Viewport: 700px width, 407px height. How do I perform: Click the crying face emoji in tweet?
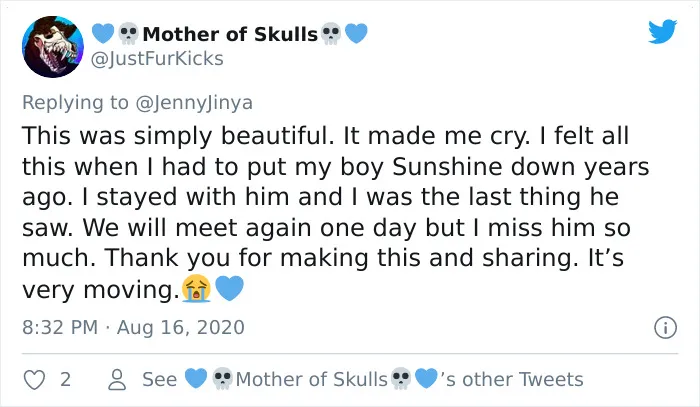pyautogui.click(x=196, y=288)
